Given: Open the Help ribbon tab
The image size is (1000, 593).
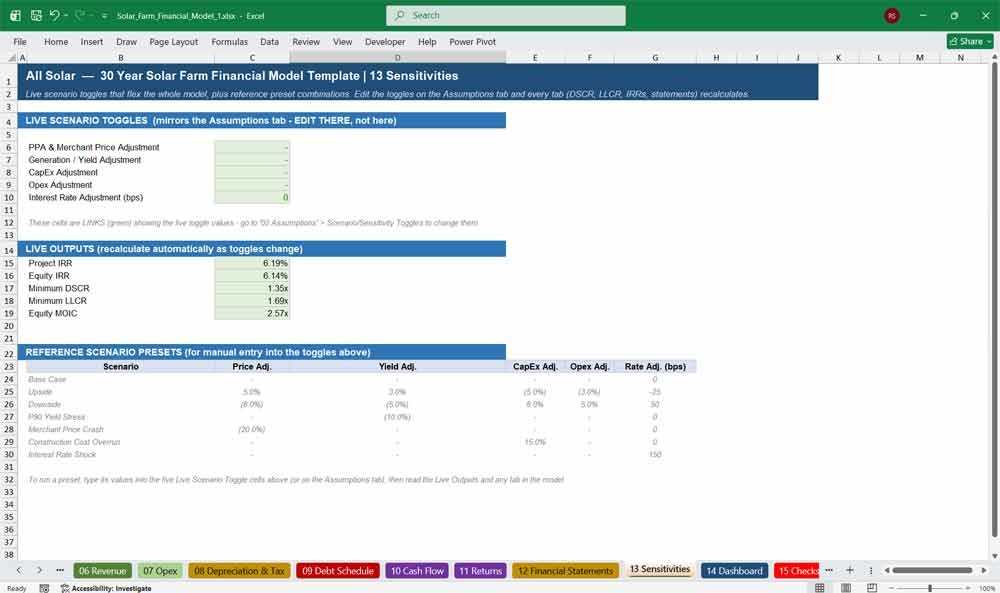Looking at the screenshot, I should pos(427,41).
